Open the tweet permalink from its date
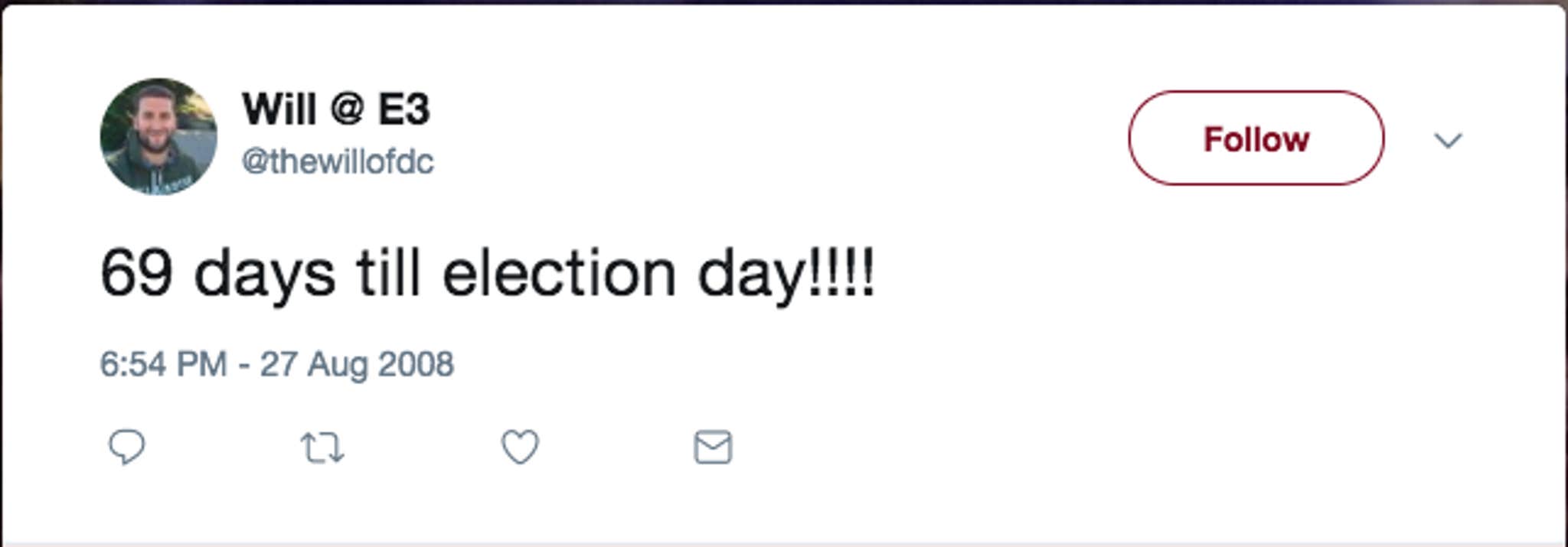The image size is (1568, 547). pos(276,364)
